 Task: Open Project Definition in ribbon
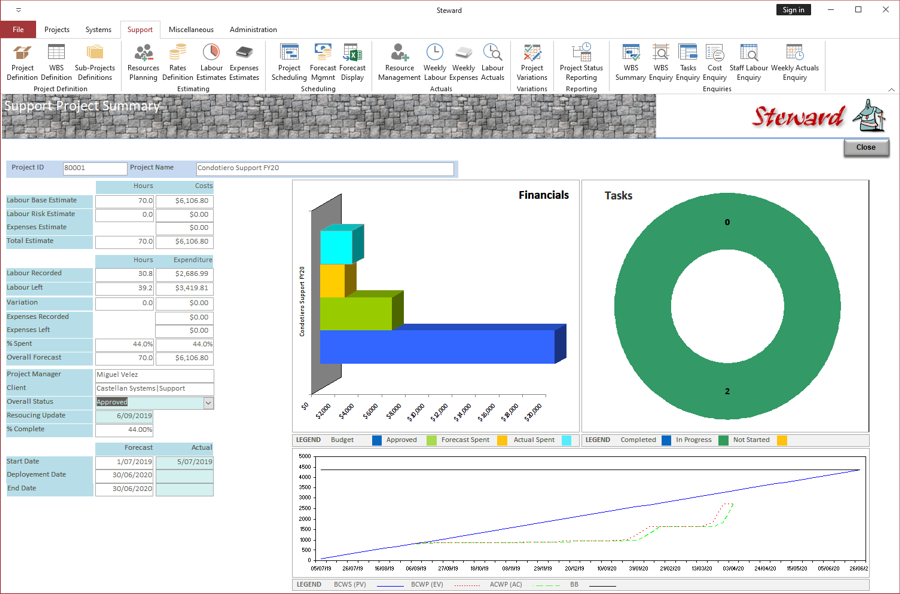coord(22,63)
